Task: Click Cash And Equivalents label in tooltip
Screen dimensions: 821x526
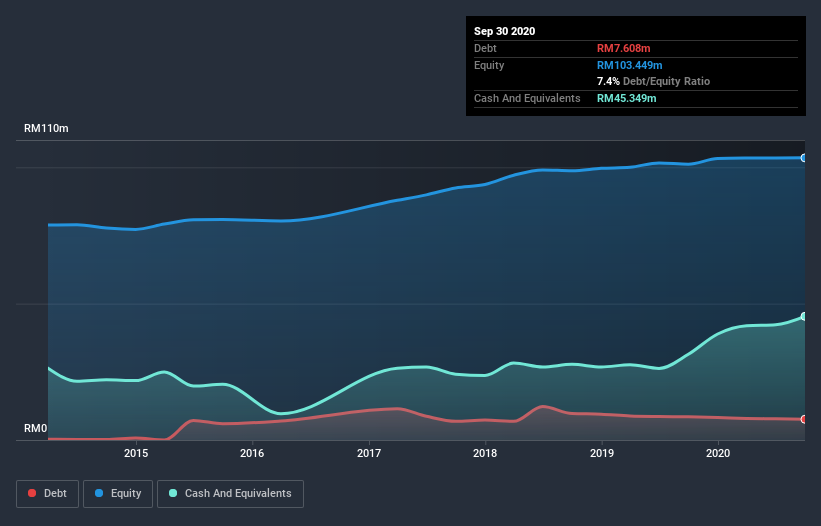Action: click(x=527, y=98)
